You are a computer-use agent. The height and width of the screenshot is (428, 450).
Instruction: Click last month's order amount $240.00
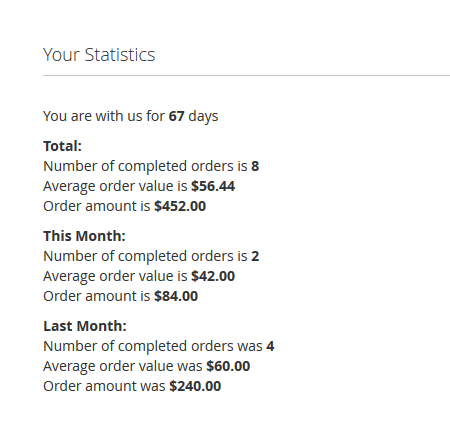(195, 386)
